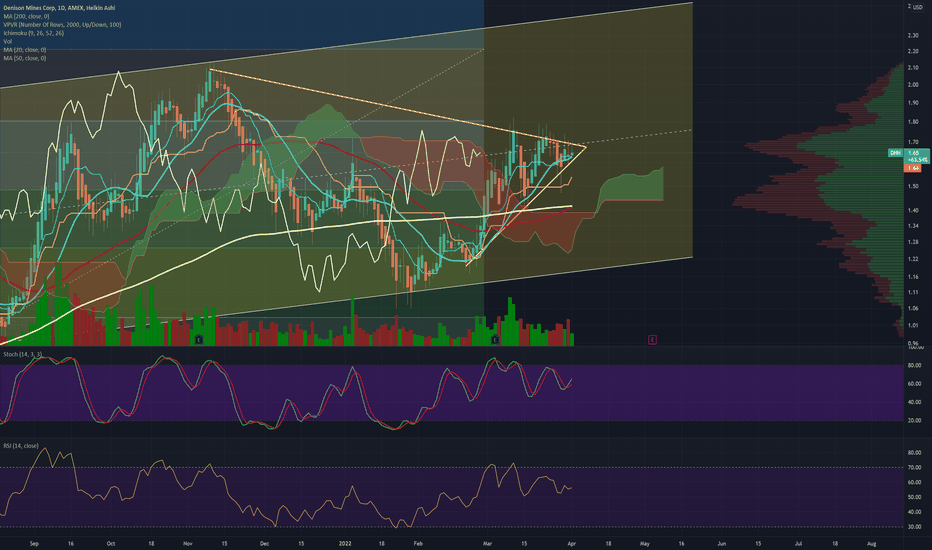The height and width of the screenshot is (550, 932).
Task: Select the MA (200, close, 0) indicator label
Action: click(26, 16)
